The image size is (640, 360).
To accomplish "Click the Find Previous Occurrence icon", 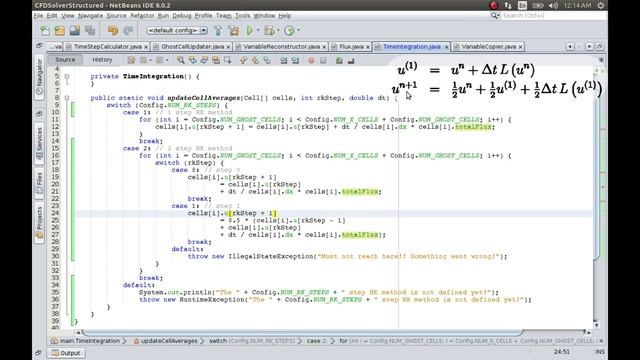I will click(192, 60).
